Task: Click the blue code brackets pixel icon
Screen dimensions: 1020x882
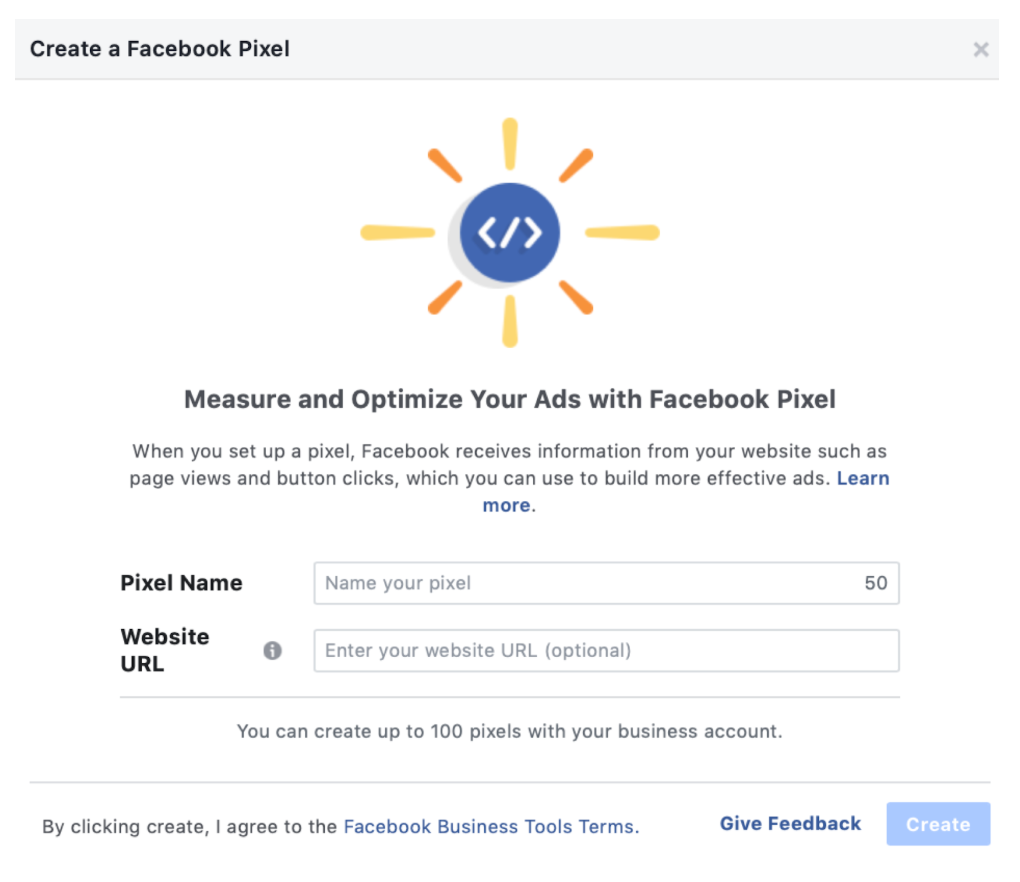Action: coord(510,233)
